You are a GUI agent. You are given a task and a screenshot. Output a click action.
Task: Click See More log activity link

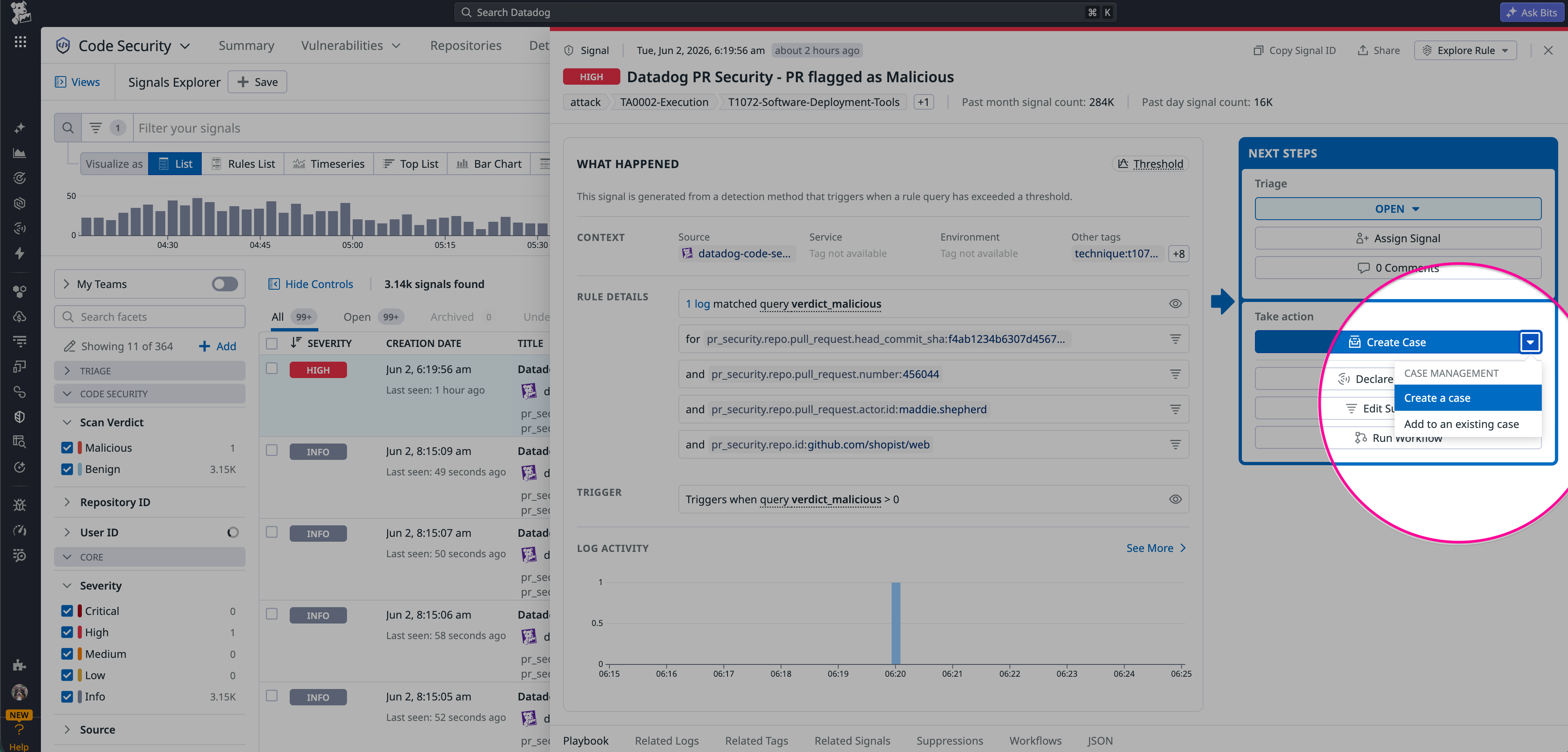[1156, 548]
